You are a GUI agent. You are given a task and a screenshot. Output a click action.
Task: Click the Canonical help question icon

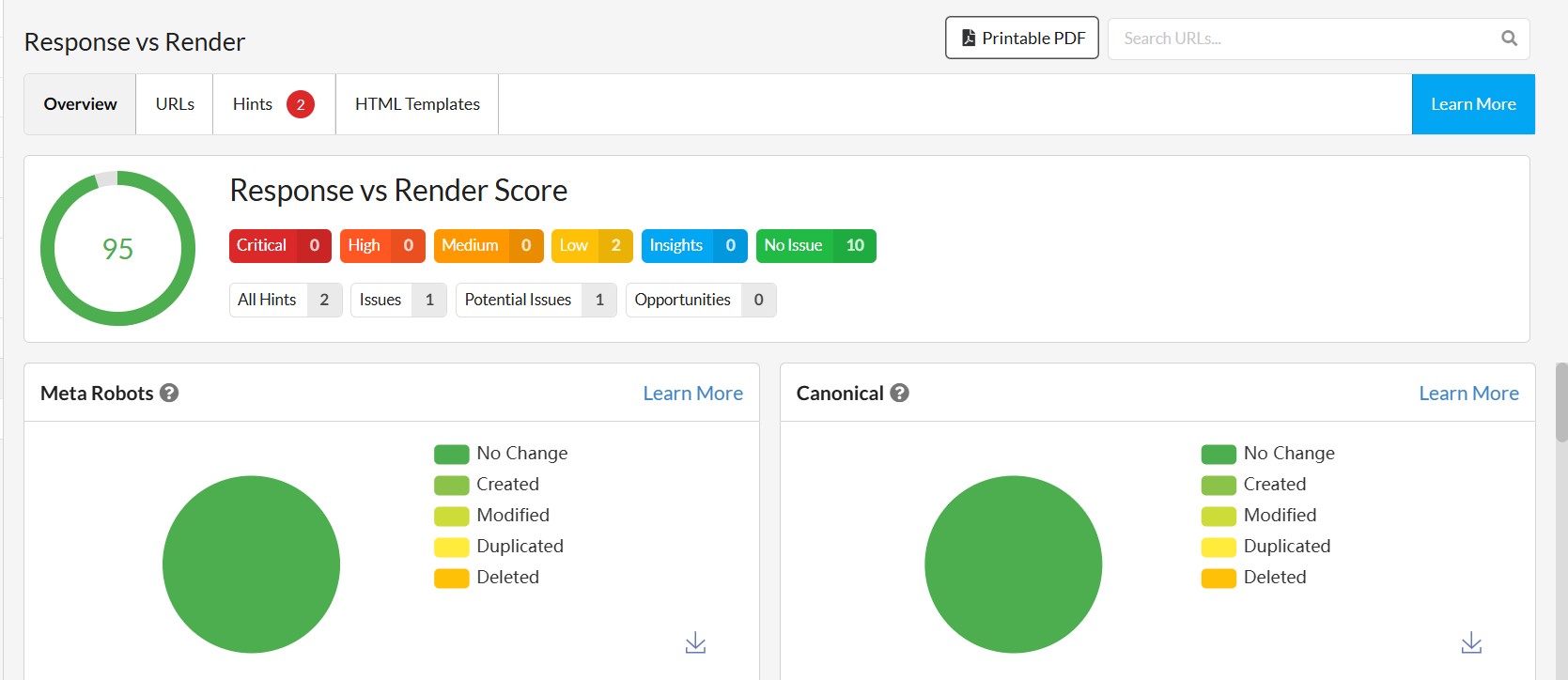click(899, 393)
